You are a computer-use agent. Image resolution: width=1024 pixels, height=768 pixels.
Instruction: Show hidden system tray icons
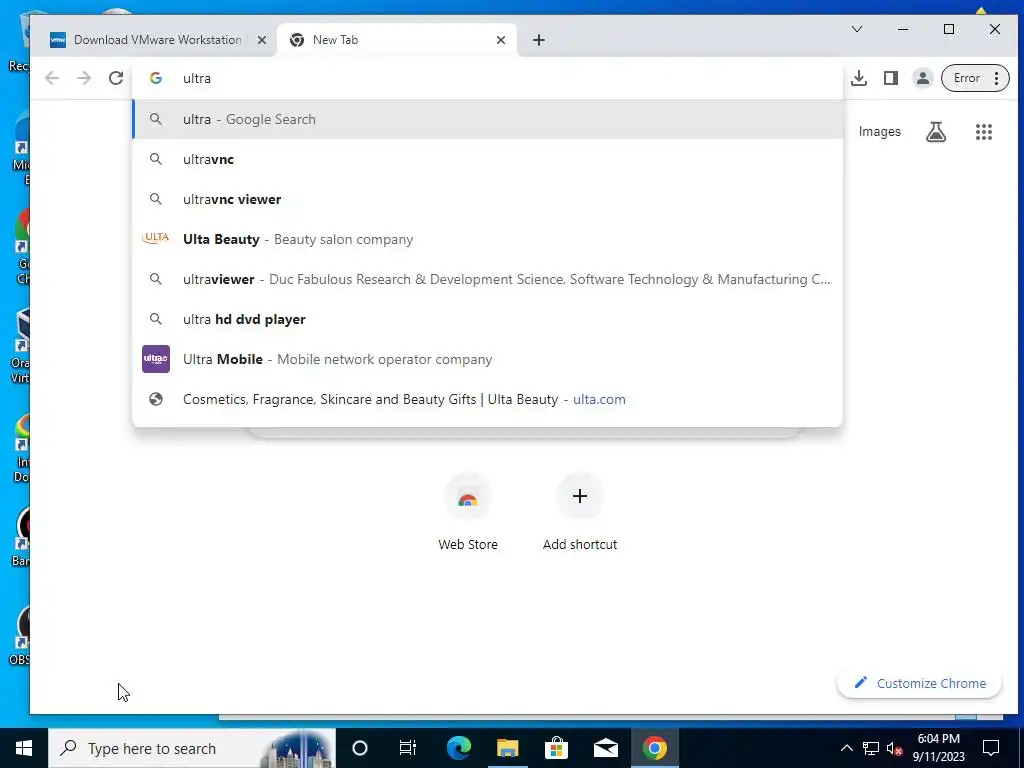coord(846,748)
